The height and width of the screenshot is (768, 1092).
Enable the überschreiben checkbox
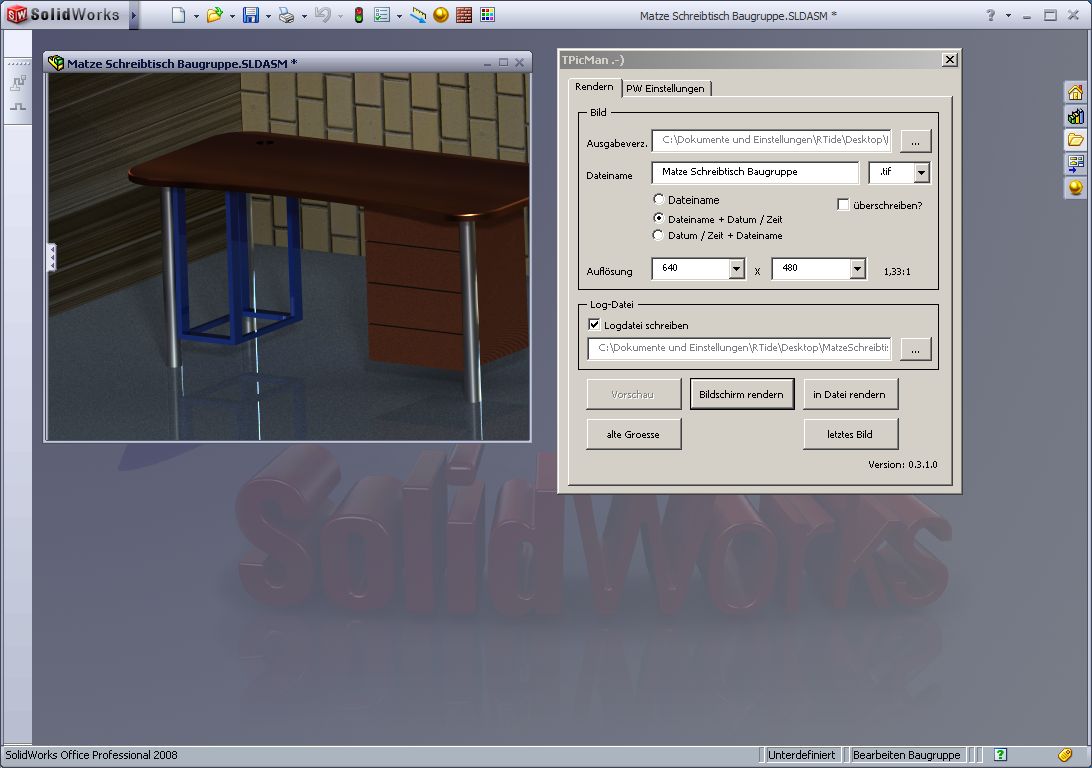(843, 205)
